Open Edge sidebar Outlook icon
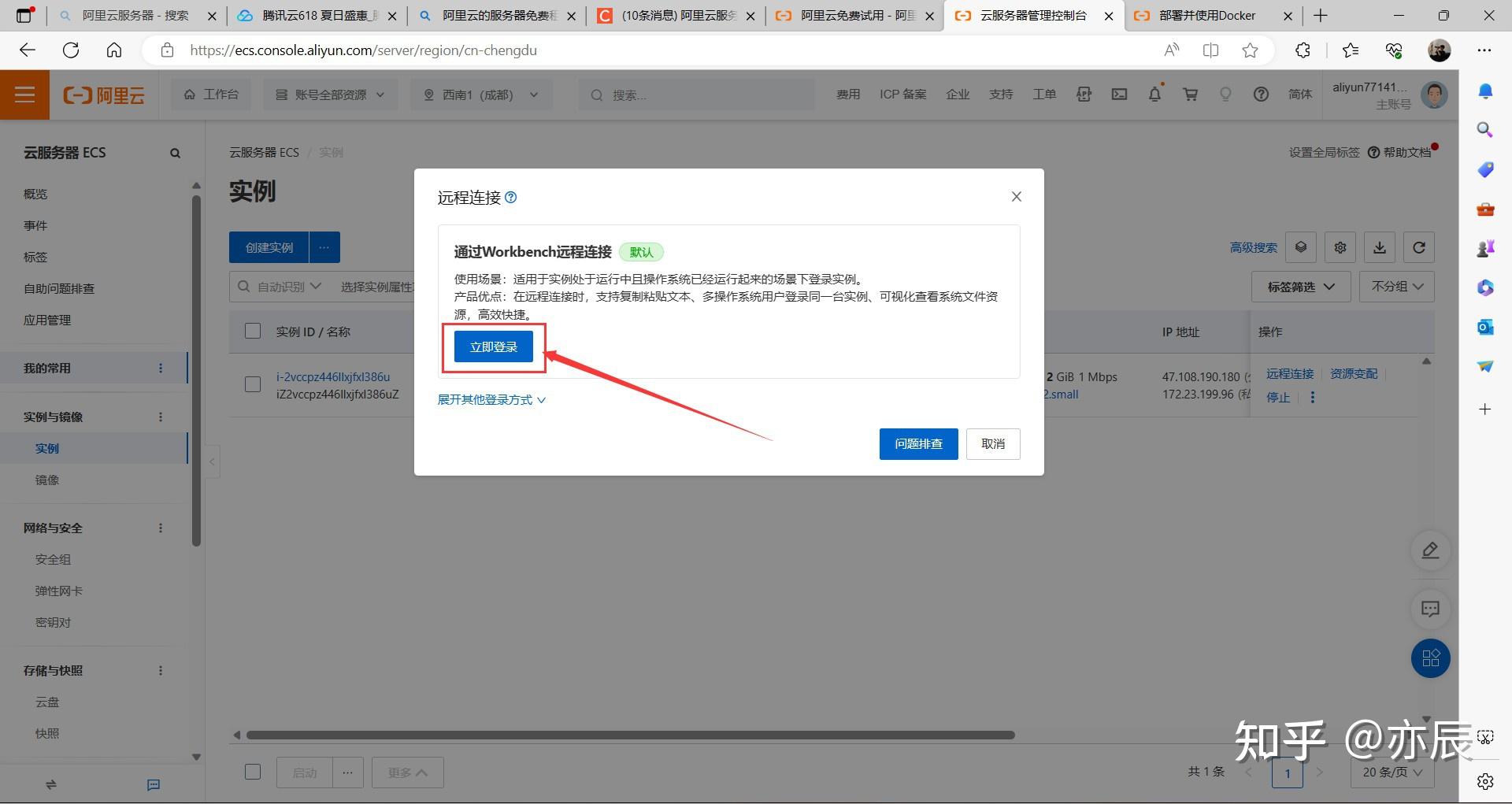The image size is (1512, 804). (x=1485, y=327)
